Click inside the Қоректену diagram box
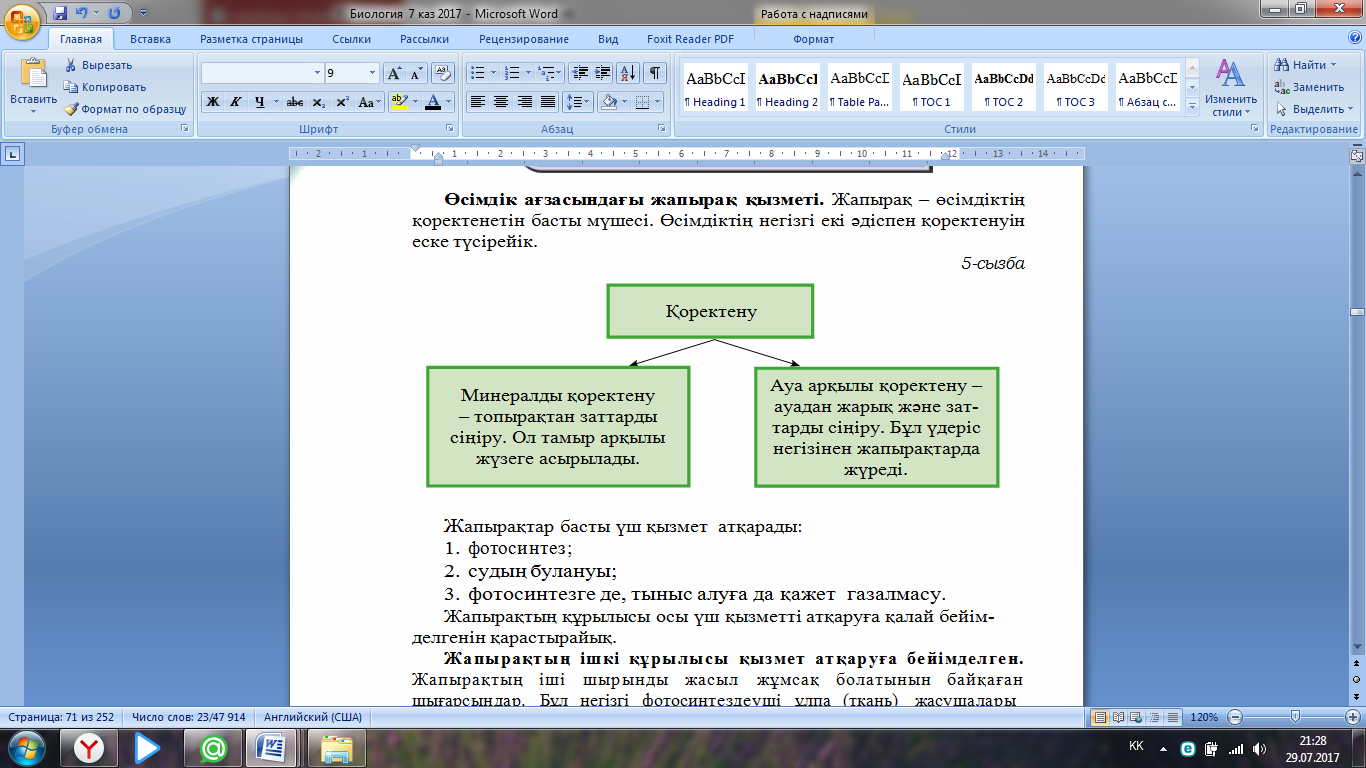The height and width of the screenshot is (768, 1366). pyautogui.click(x=711, y=311)
